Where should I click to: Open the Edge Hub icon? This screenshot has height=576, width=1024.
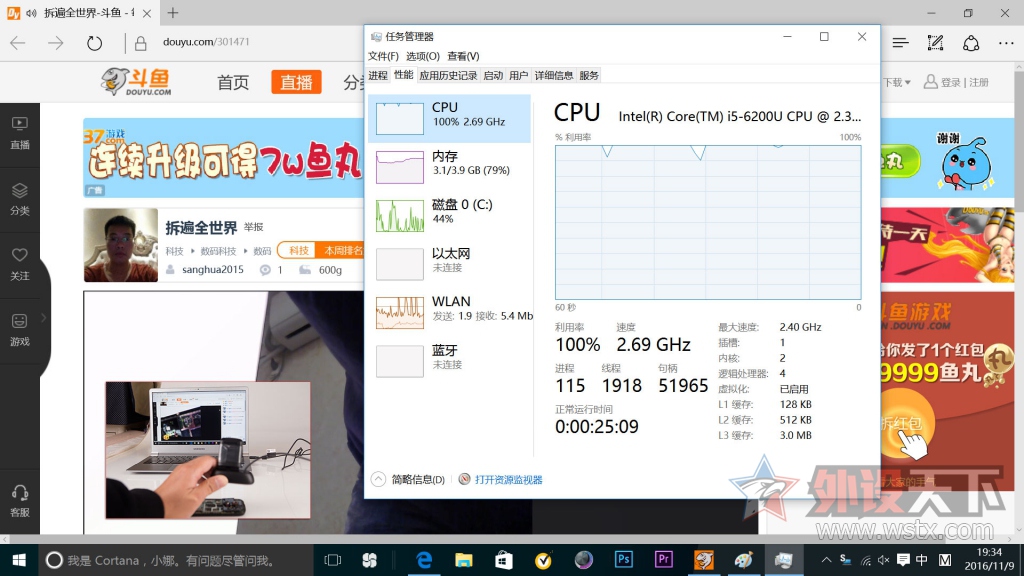tap(901, 43)
